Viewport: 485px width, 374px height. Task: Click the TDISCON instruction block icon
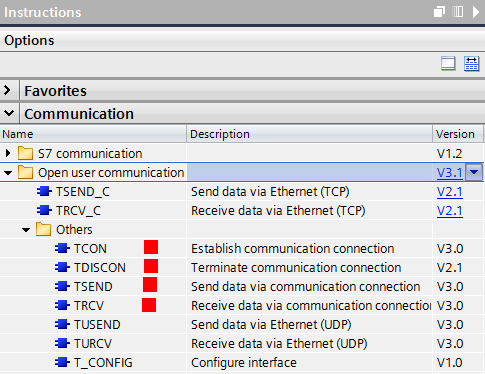pos(62,267)
